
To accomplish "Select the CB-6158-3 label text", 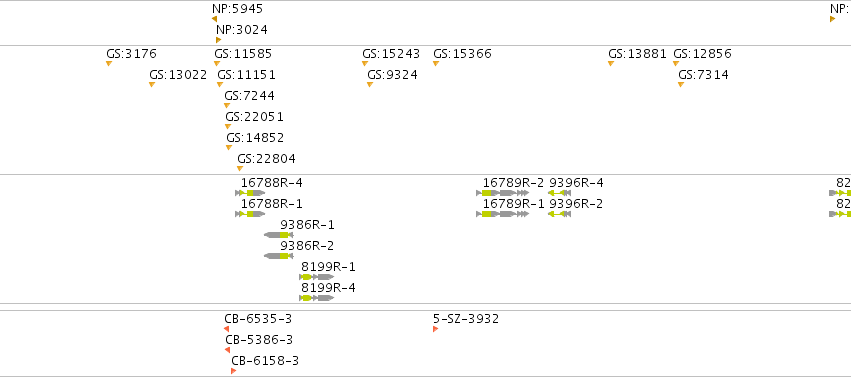I will pyautogui.click(x=265, y=361).
